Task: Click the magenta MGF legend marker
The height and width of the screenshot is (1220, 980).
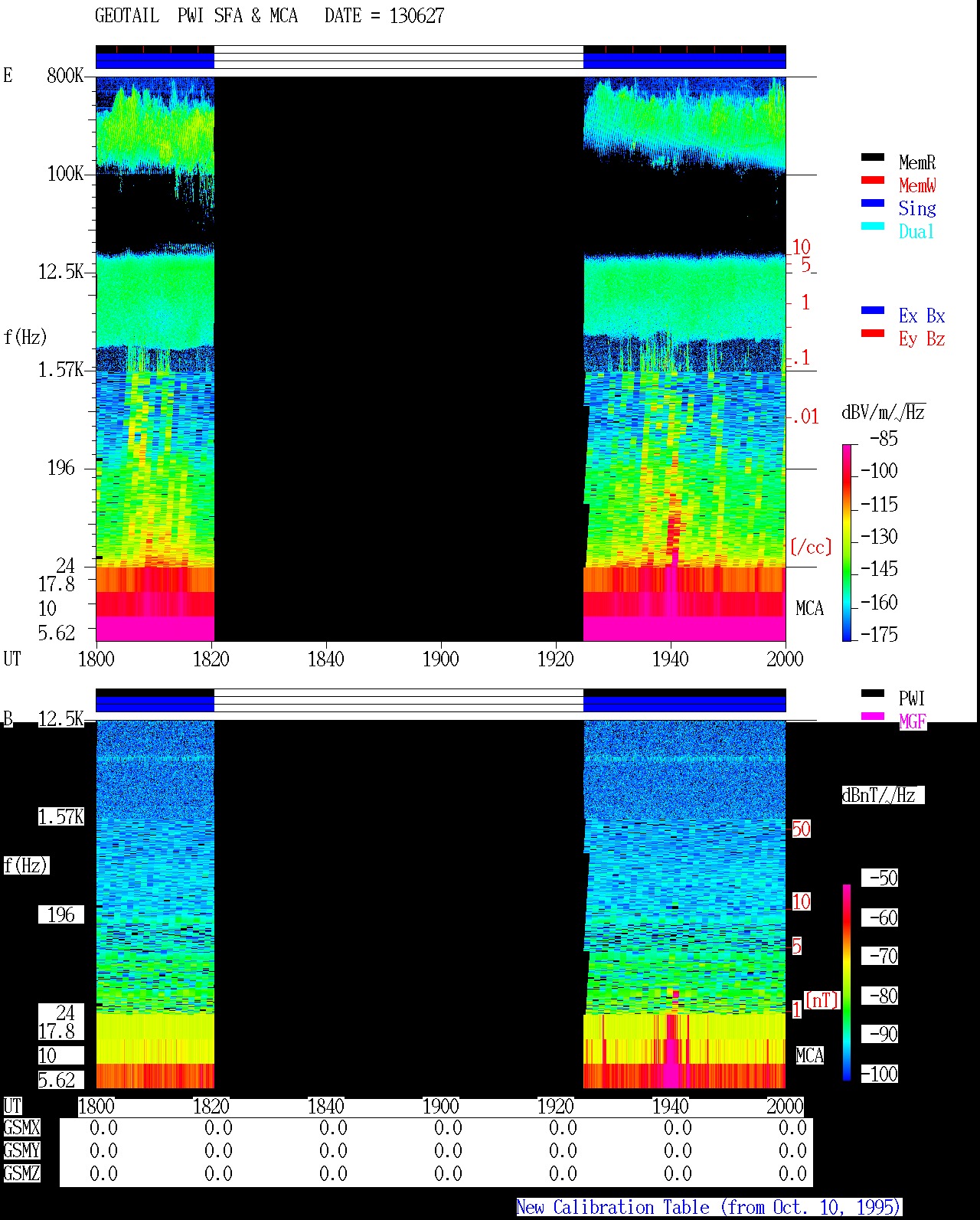Action: tap(873, 716)
